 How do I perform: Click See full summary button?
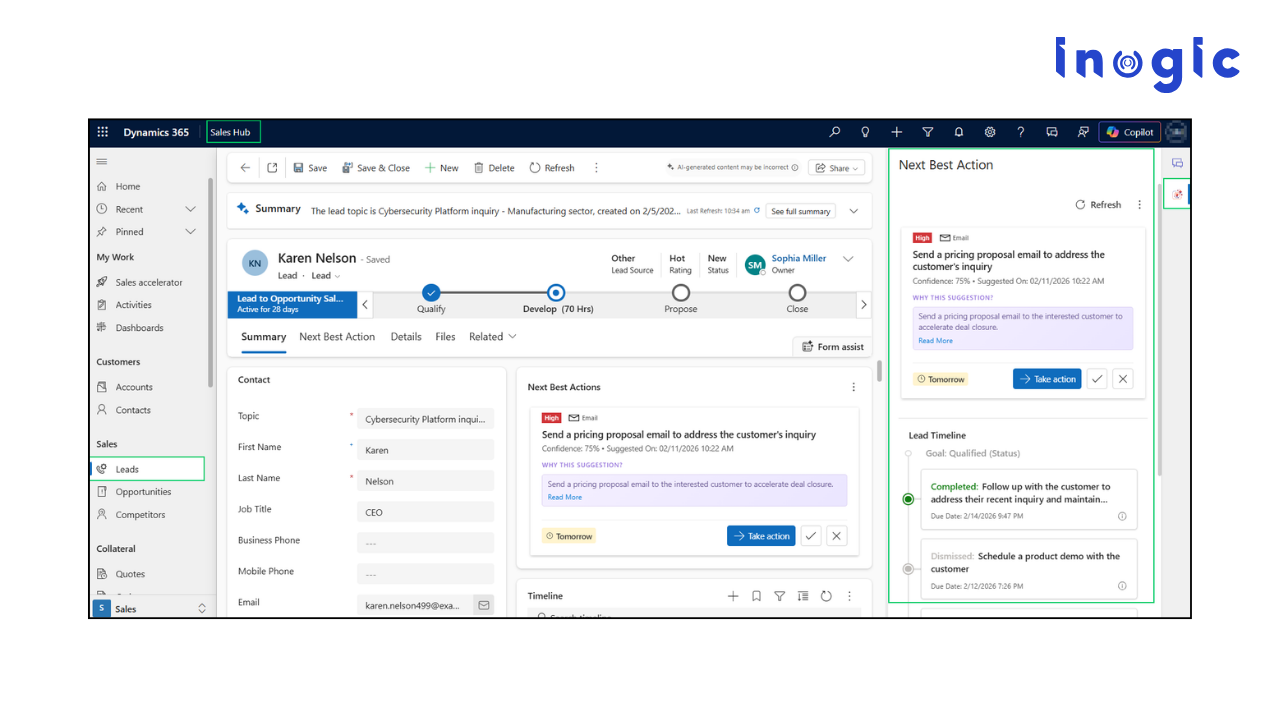tap(802, 211)
